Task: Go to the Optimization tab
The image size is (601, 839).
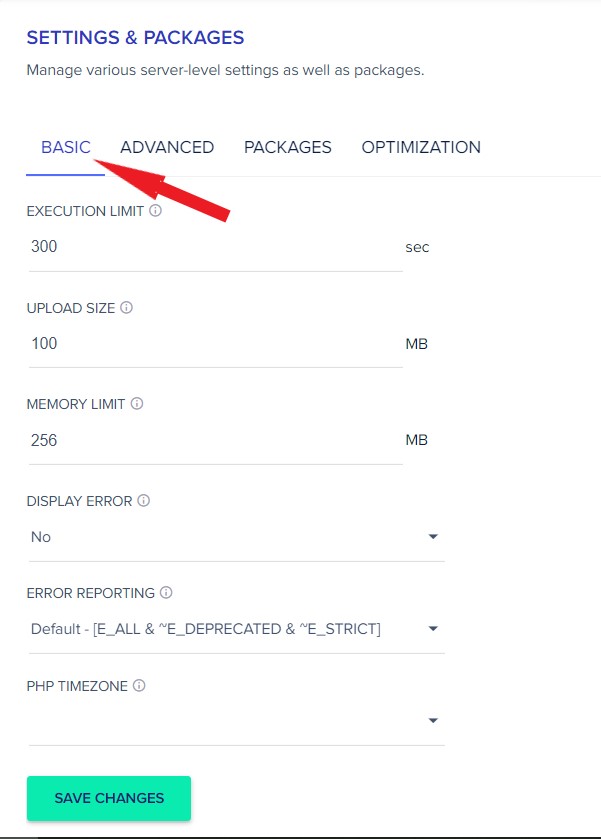Action: tap(421, 147)
